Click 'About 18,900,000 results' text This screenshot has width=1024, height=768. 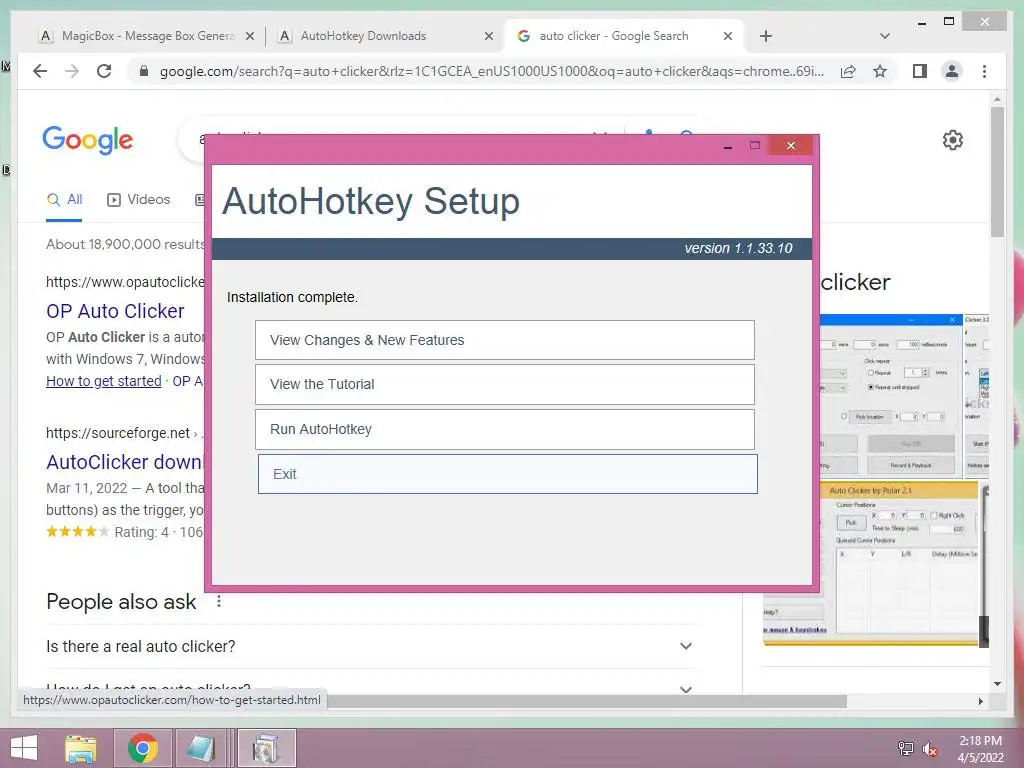point(125,244)
